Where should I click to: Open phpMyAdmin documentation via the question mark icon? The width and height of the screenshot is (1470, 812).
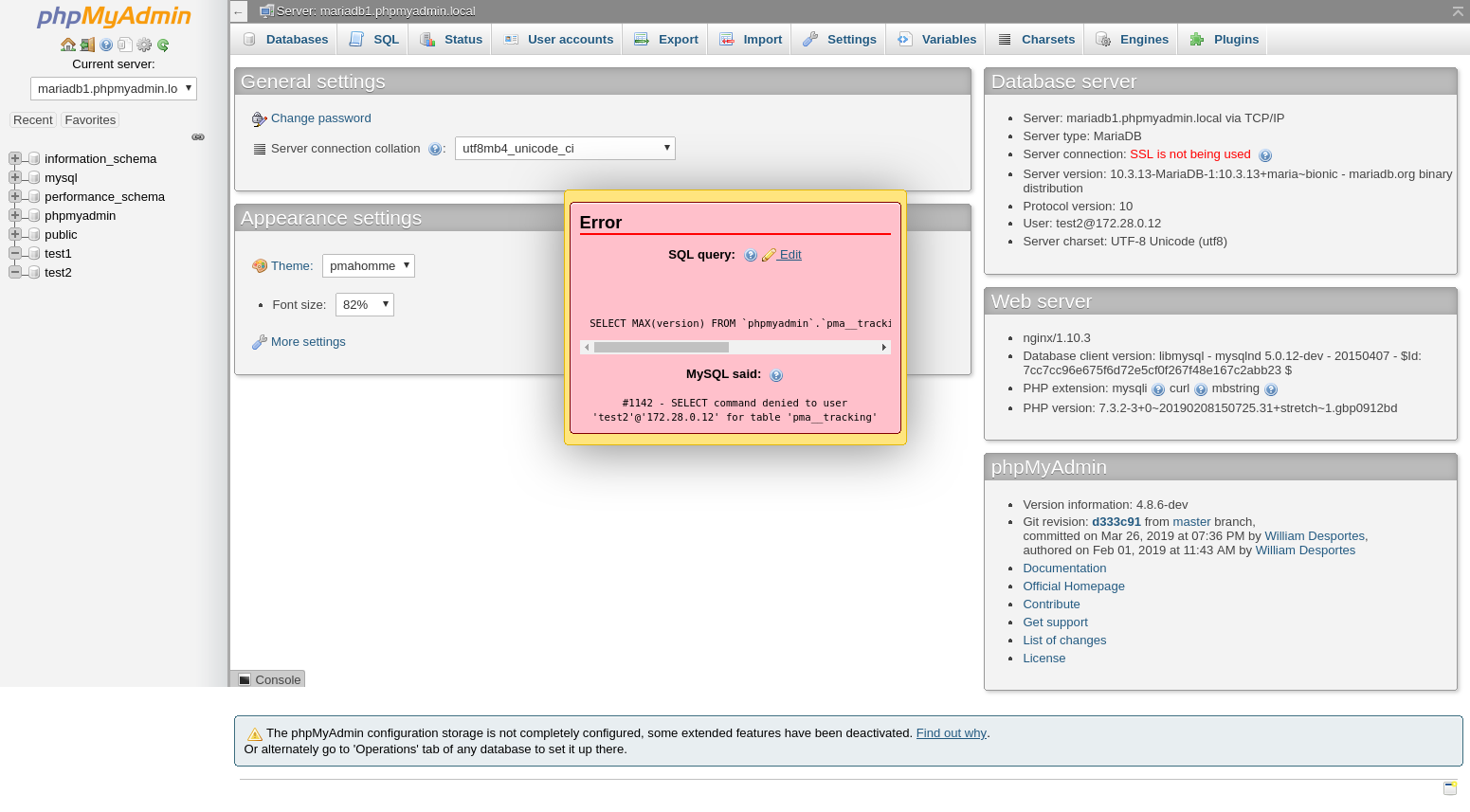(x=106, y=45)
